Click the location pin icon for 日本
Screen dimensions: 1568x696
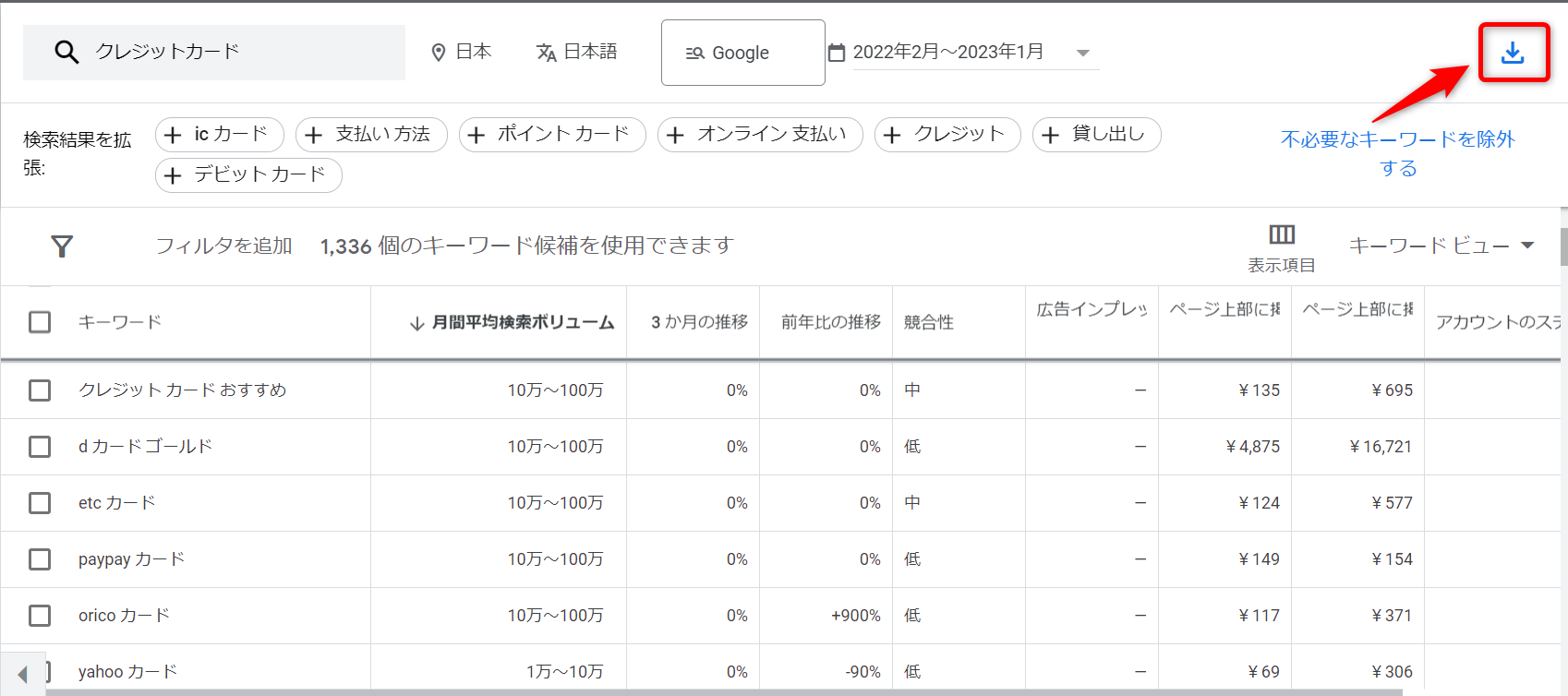point(439,53)
